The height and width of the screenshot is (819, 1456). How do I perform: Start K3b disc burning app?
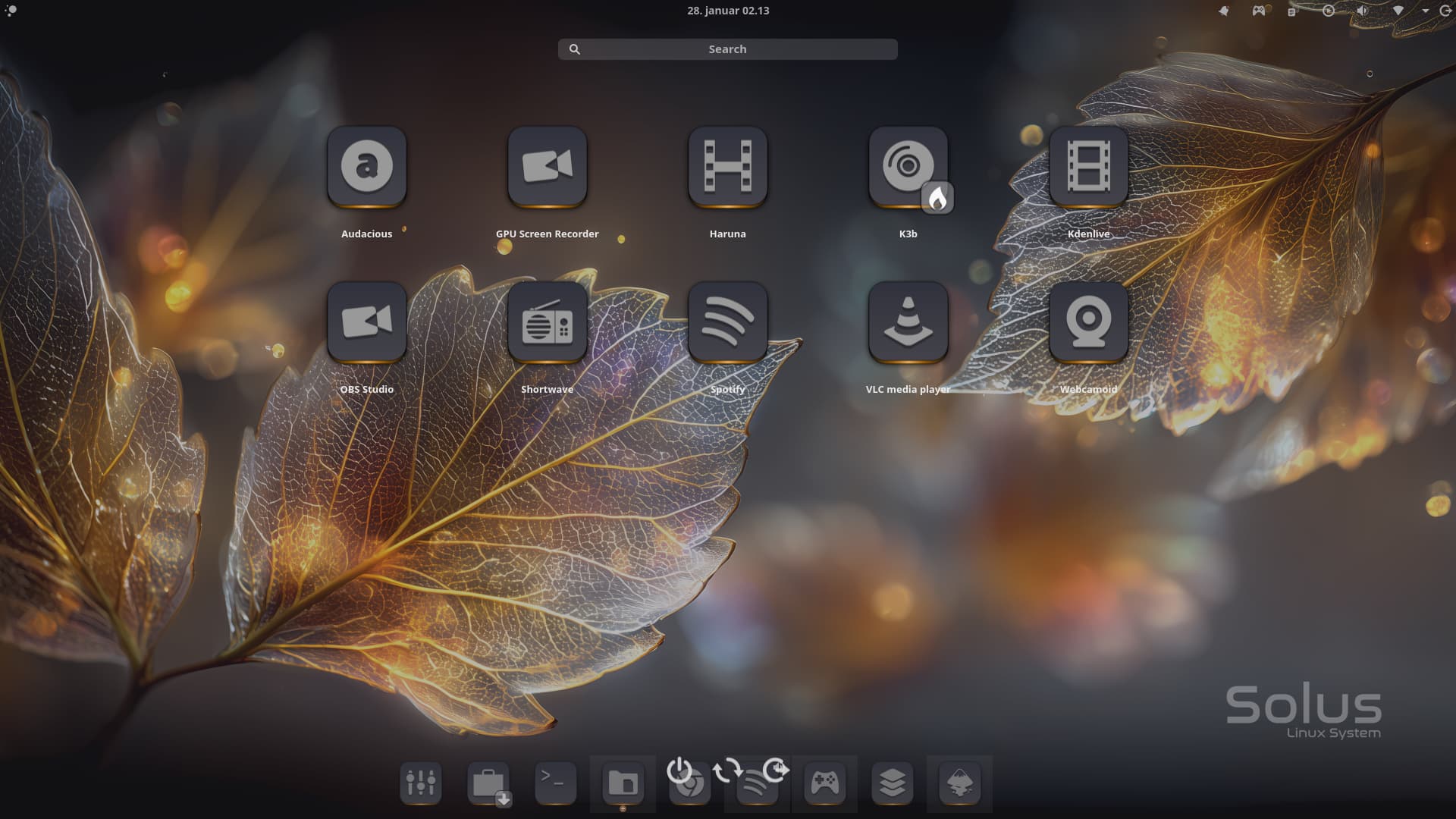tap(908, 166)
